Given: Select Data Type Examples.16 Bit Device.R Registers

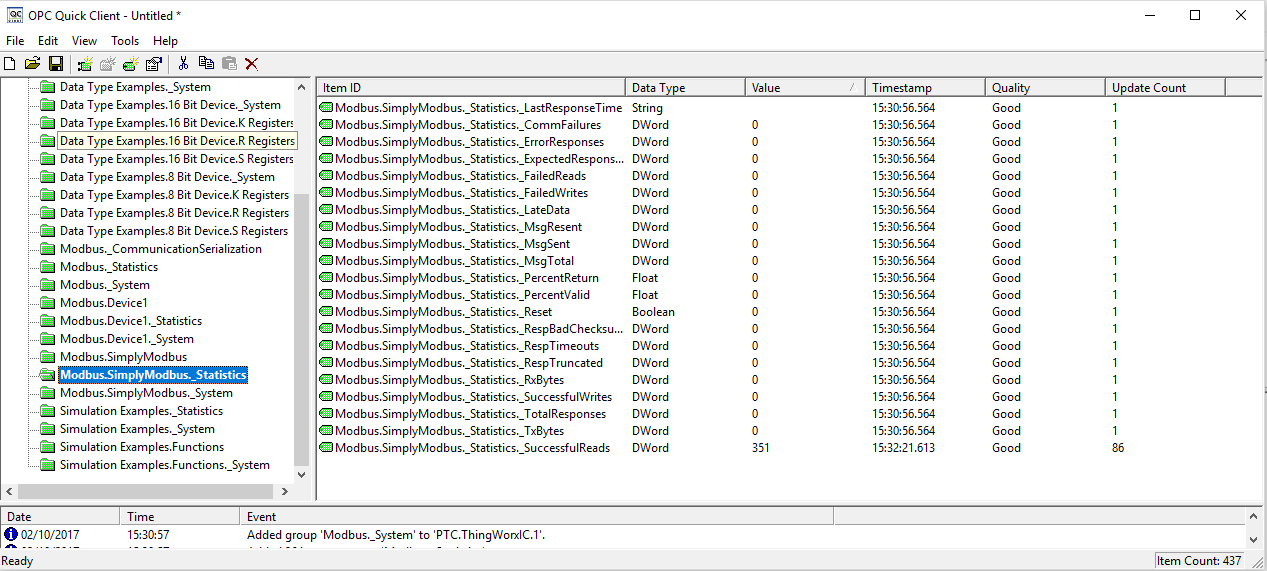Looking at the screenshot, I should tap(177, 141).
